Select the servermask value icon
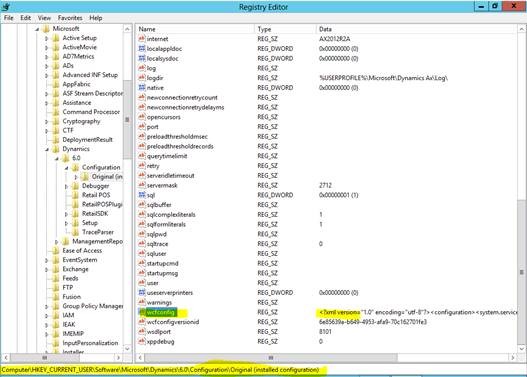Image resolution: width=527 pixels, height=377 pixels. 142,185
